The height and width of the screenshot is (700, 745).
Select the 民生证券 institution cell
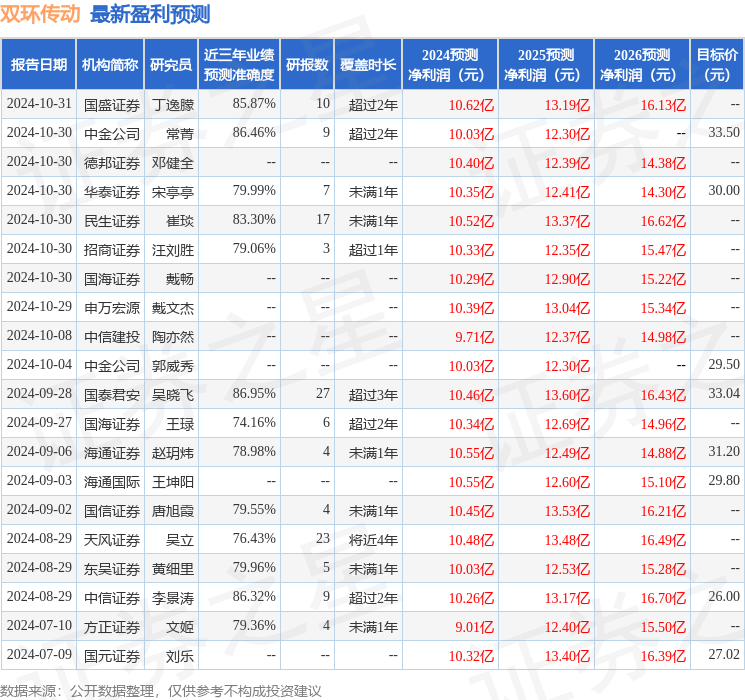click(x=112, y=221)
